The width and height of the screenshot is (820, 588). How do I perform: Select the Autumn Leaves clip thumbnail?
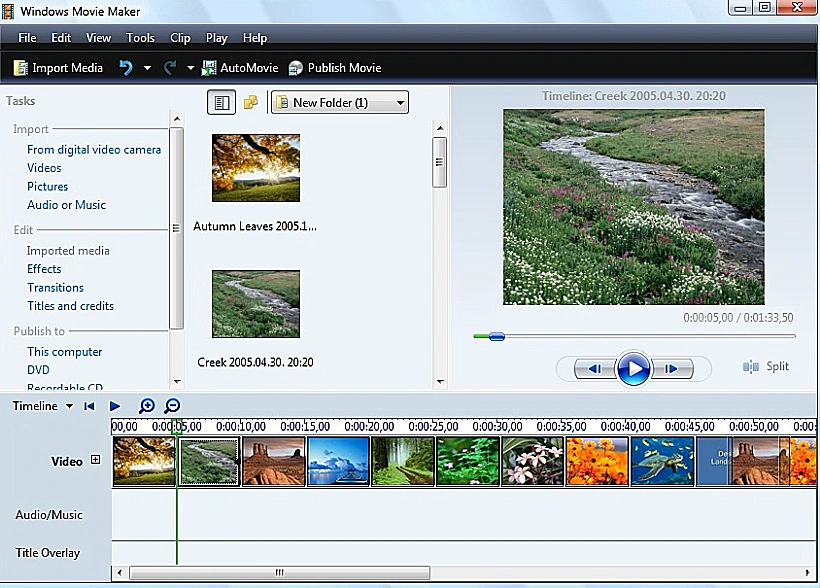255,168
